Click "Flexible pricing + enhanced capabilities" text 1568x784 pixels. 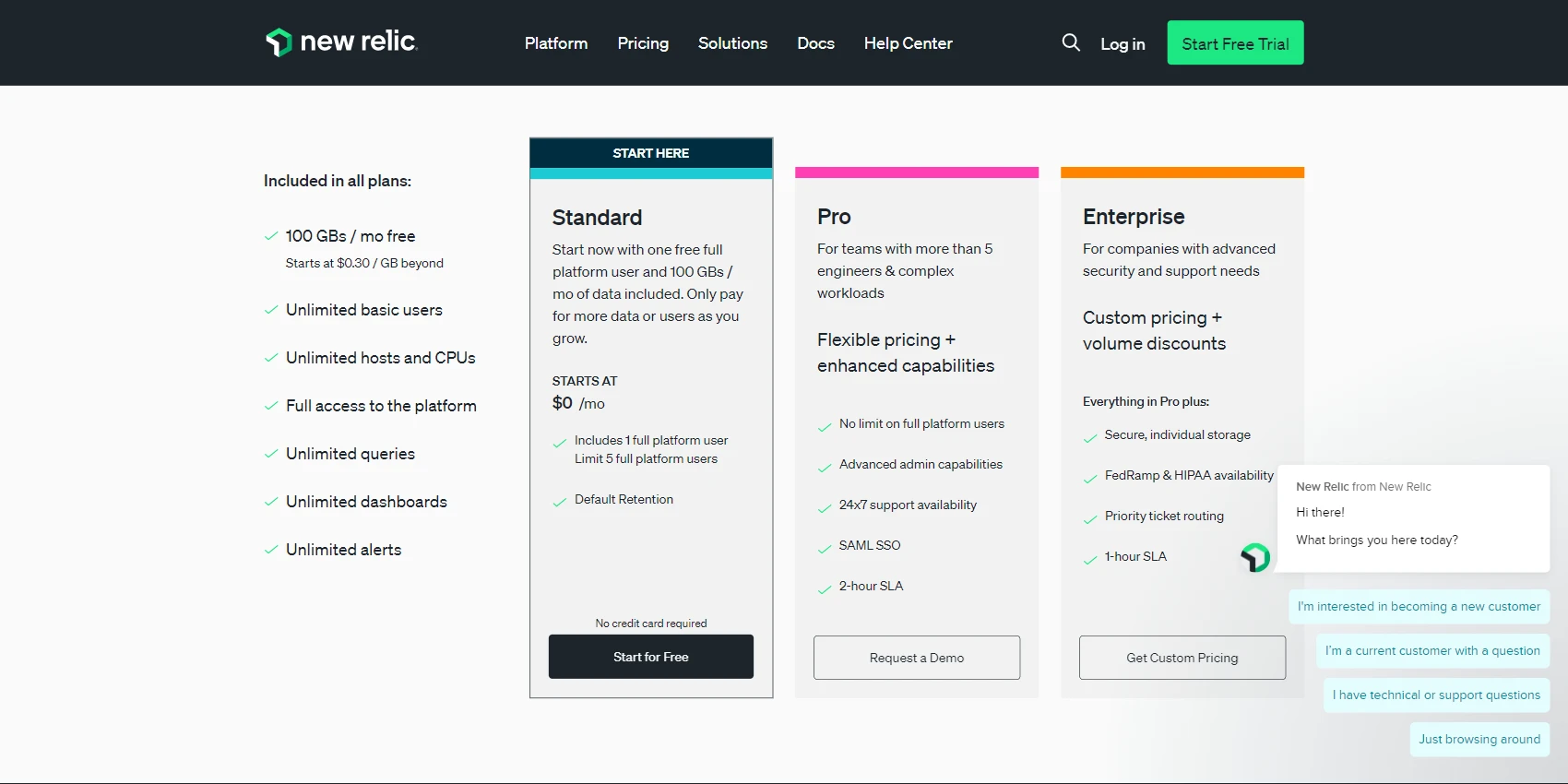tap(906, 353)
